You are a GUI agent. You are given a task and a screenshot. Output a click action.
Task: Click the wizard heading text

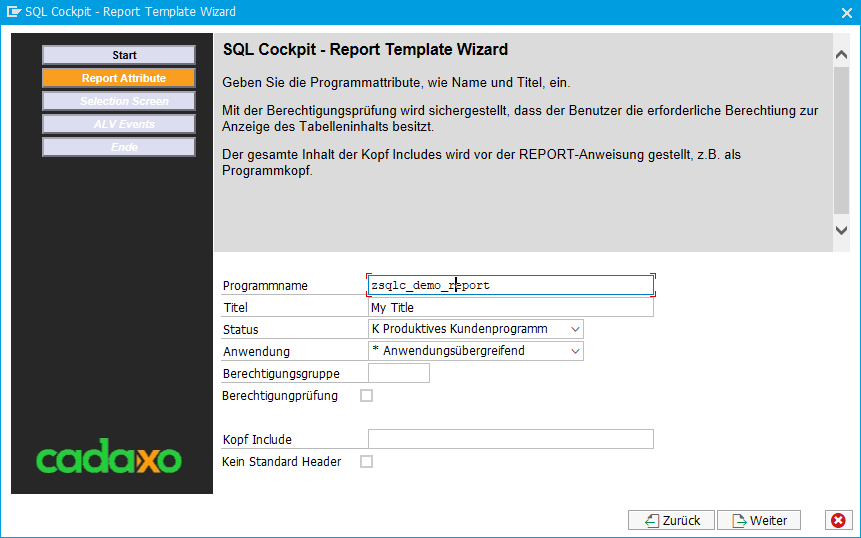(365, 49)
